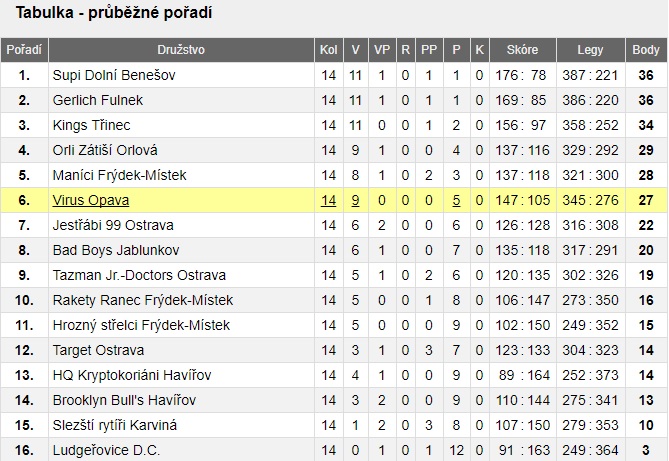Select the Supi Dolní Benešov team name
Screen dimensions: 669x461
pyautogui.click(x=114, y=75)
